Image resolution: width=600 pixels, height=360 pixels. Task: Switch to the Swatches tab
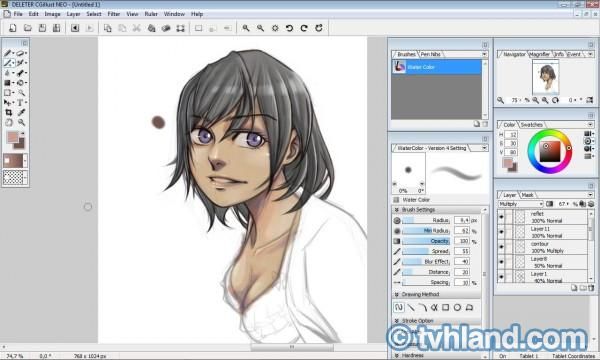click(531, 125)
